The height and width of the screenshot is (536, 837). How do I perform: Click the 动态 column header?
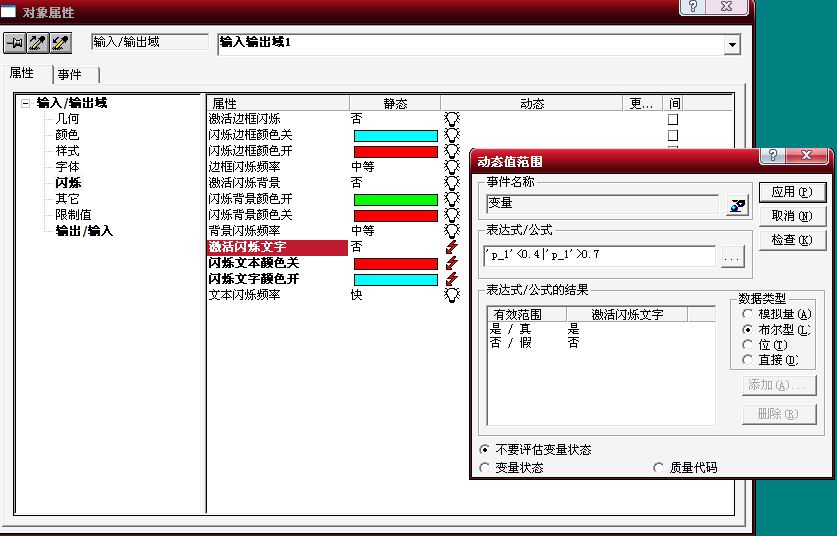point(532,103)
